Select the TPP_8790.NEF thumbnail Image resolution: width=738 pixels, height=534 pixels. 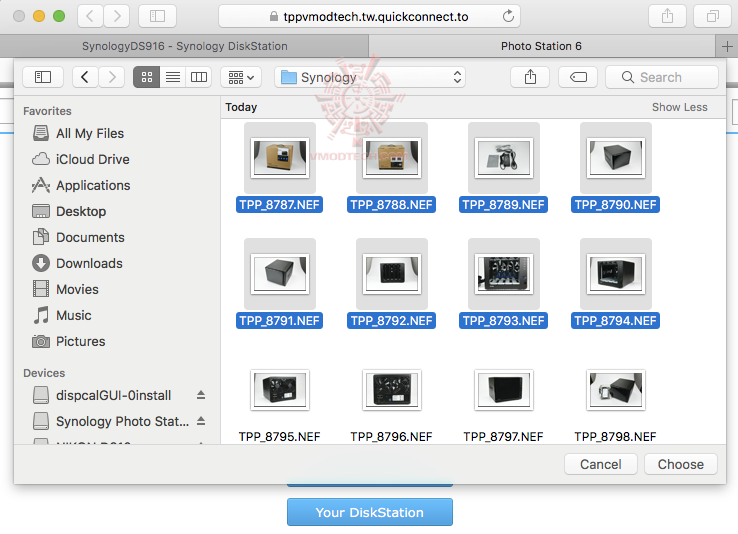[616, 158]
